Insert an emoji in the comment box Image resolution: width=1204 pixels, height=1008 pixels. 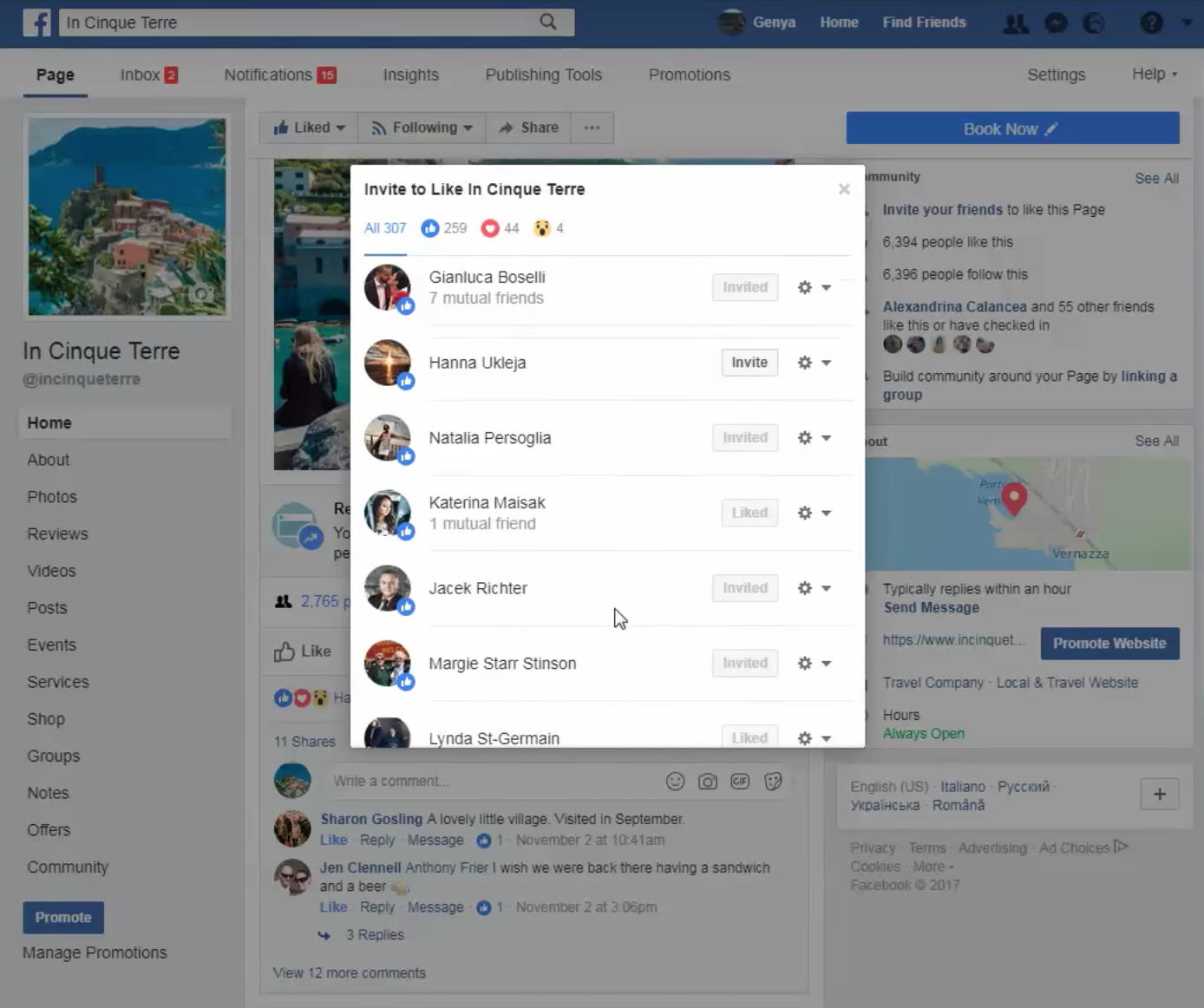click(675, 782)
